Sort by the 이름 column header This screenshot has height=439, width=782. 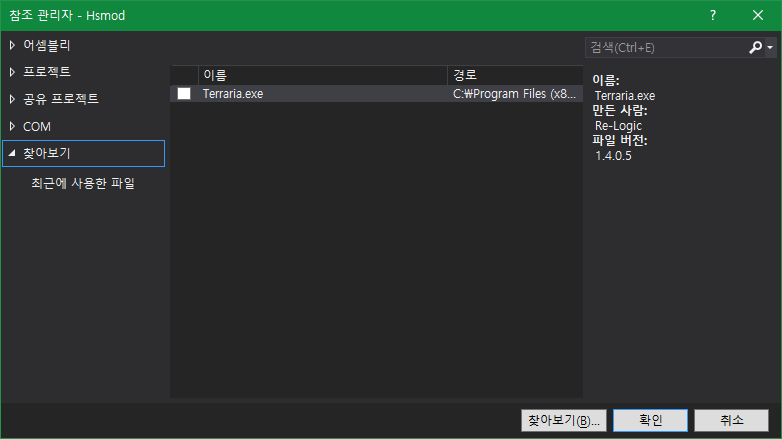pos(323,75)
